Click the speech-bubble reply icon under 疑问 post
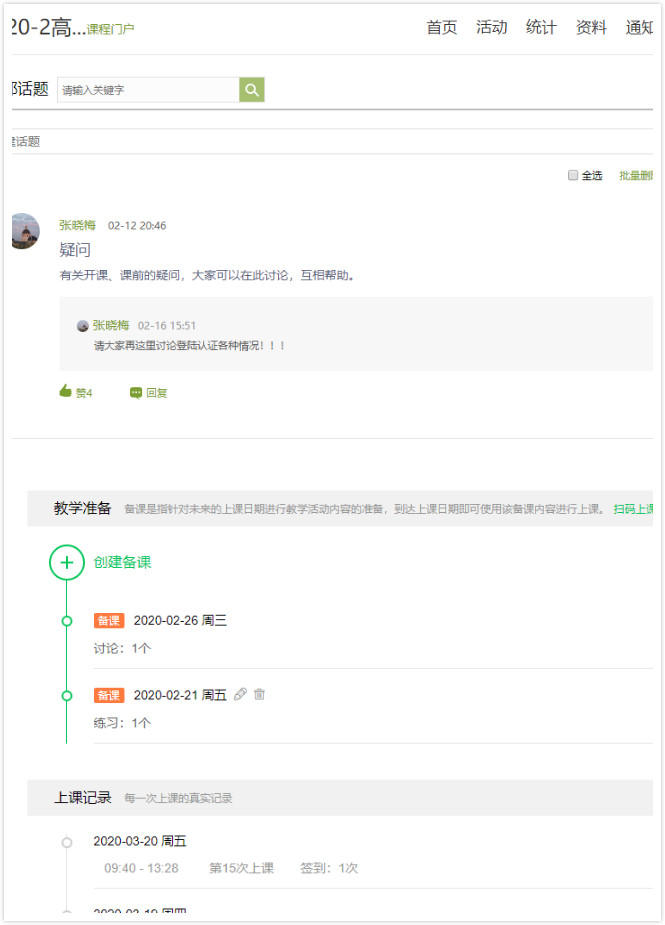 click(x=135, y=392)
